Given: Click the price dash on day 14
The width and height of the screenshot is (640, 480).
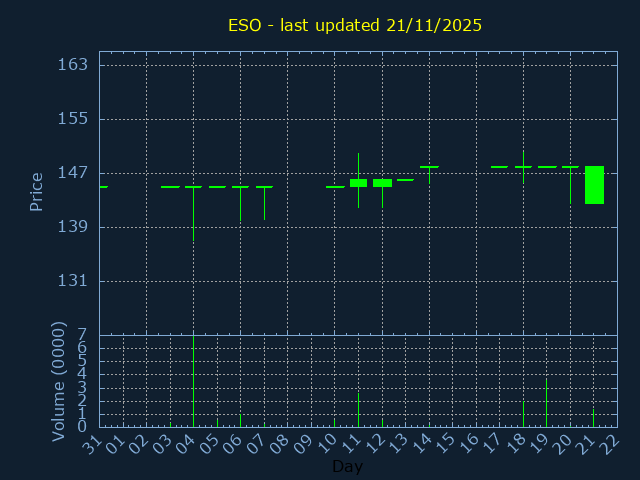Looking at the screenshot, I should pos(429,167).
